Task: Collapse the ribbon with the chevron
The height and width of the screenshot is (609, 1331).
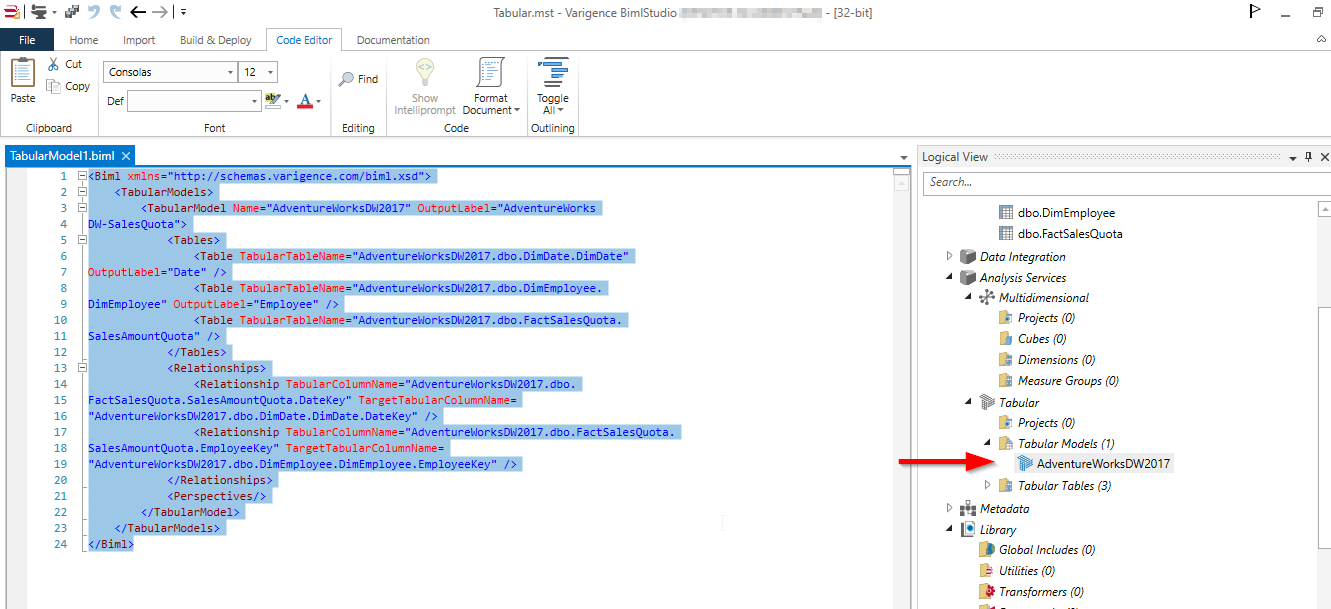Action: coord(1322,40)
